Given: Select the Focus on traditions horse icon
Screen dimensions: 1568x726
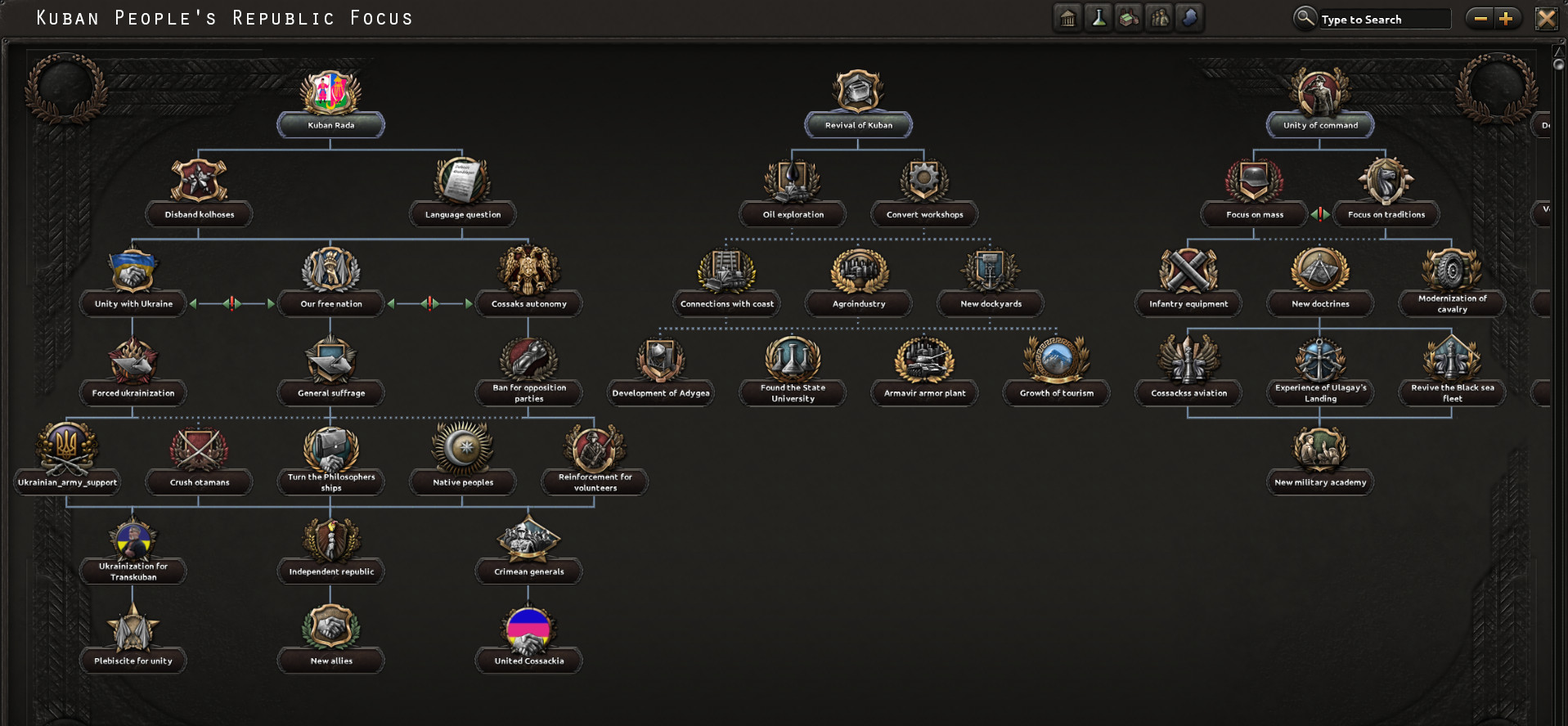Looking at the screenshot, I should coord(1386,181).
